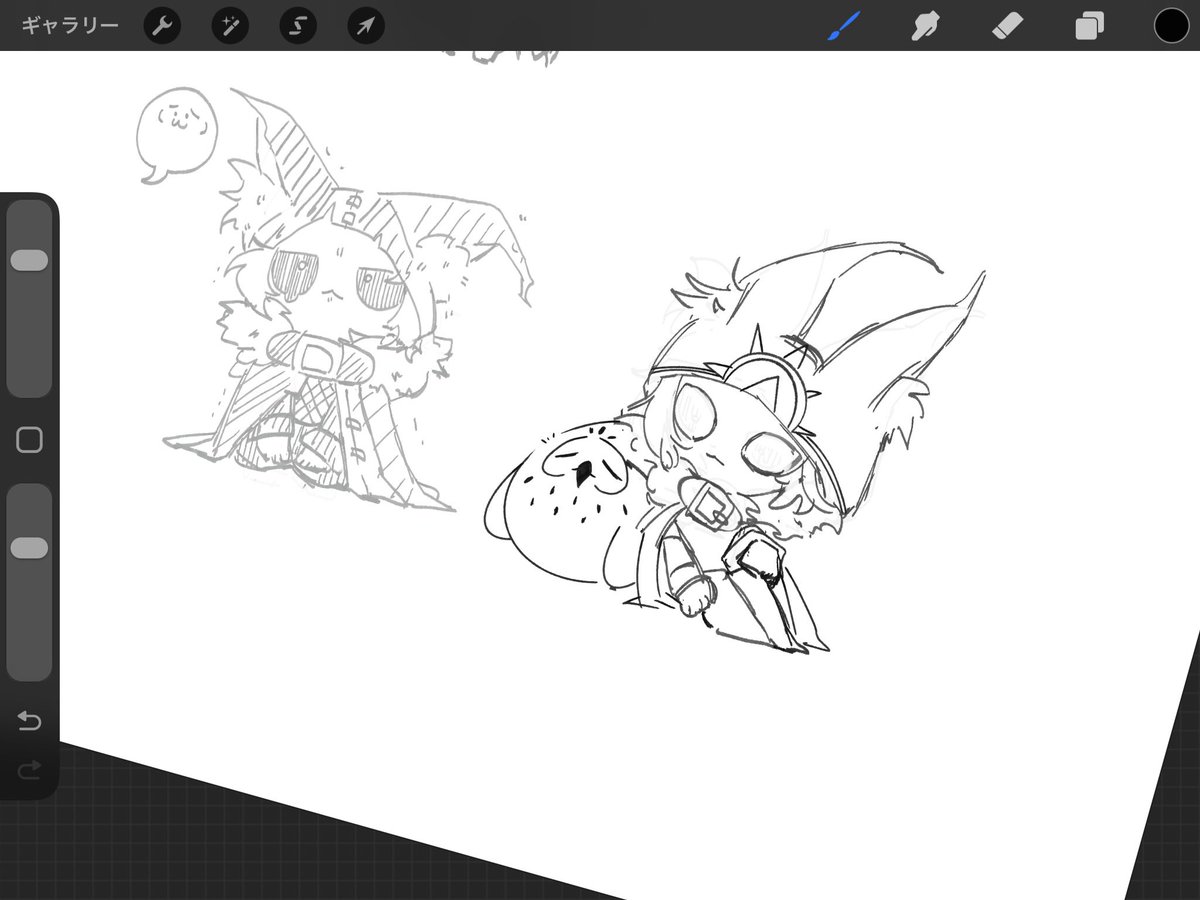The image size is (1200, 900).
Task: Select the Transform arrow tool
Action: pyautogui.click(x=366, y=25)
